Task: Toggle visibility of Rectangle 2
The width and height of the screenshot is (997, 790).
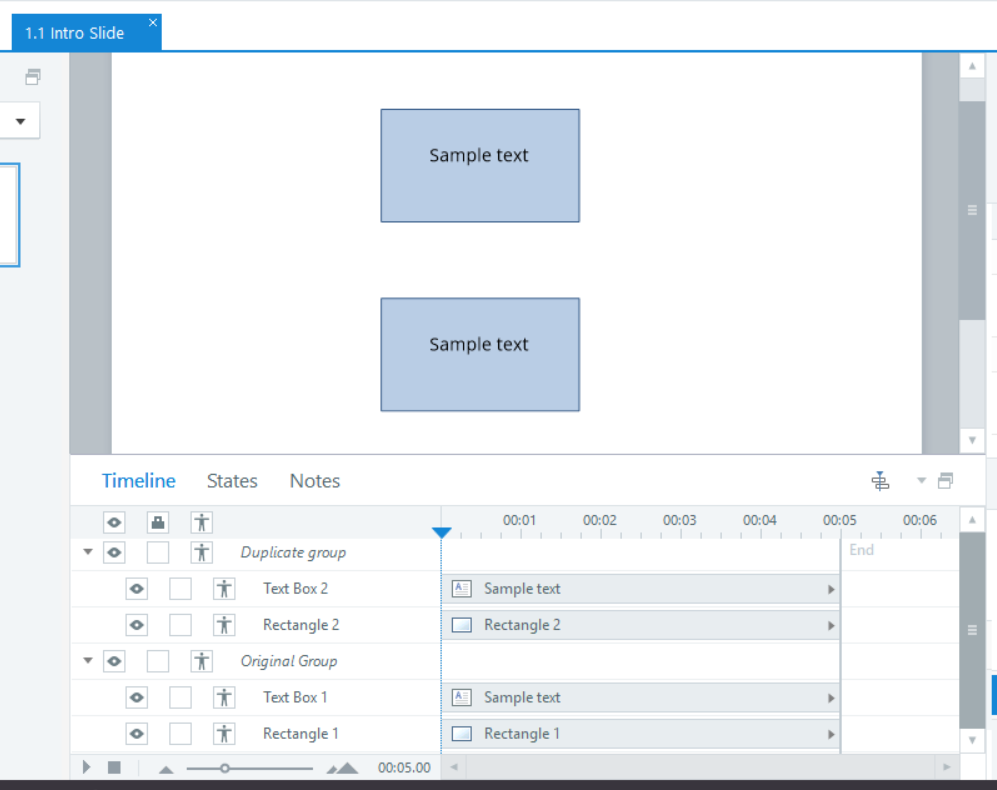Action: (x=136, y=624)
